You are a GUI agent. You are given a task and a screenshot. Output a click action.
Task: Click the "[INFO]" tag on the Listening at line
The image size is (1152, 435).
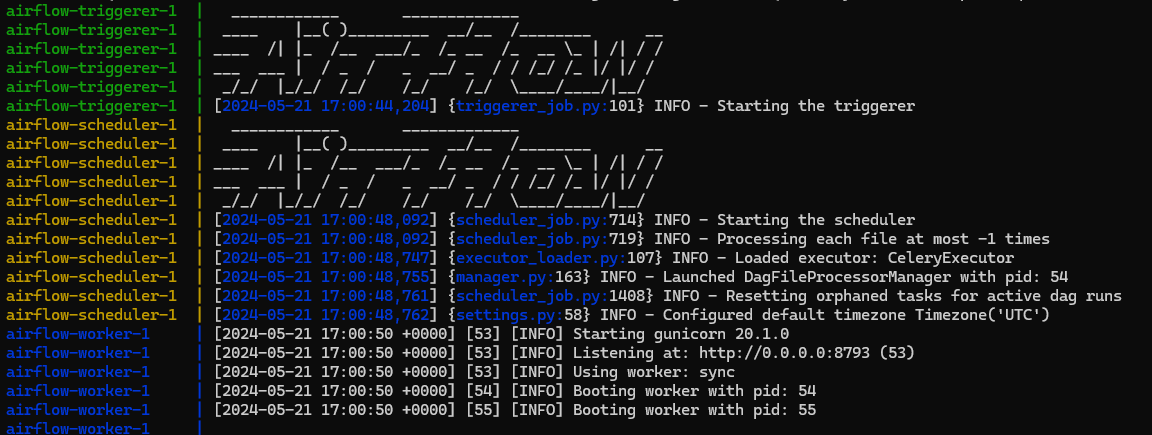(x=537, y=353)
